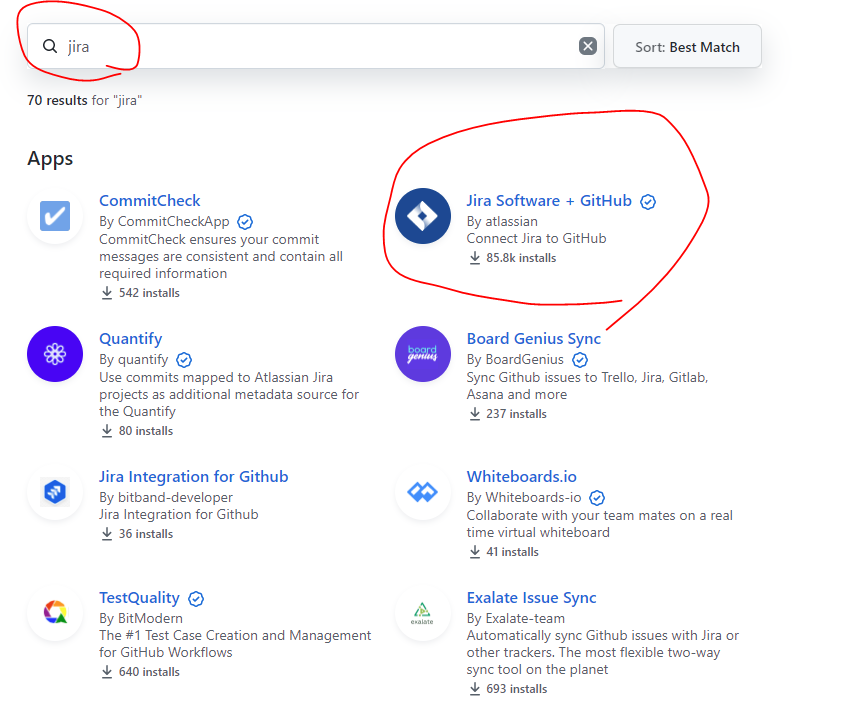Click the Whiteboards.io logo
The image size is (861, 712).
(422, 492)
